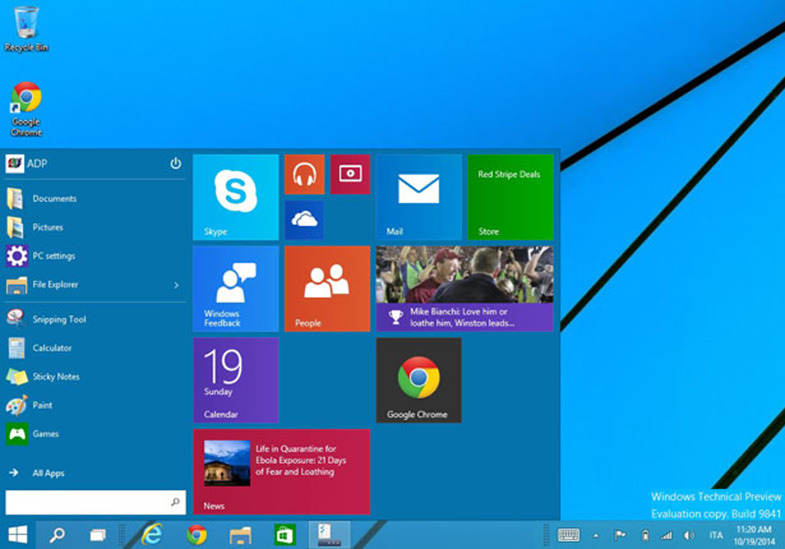Open Pictures from the Start menu
The width and height of the screenshot is (785, 549).
(95, 227)
